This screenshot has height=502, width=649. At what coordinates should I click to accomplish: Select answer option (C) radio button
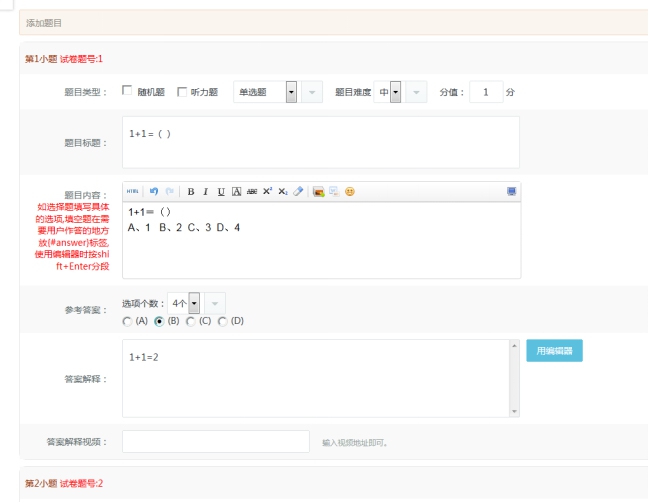click(x=191, y=321)
